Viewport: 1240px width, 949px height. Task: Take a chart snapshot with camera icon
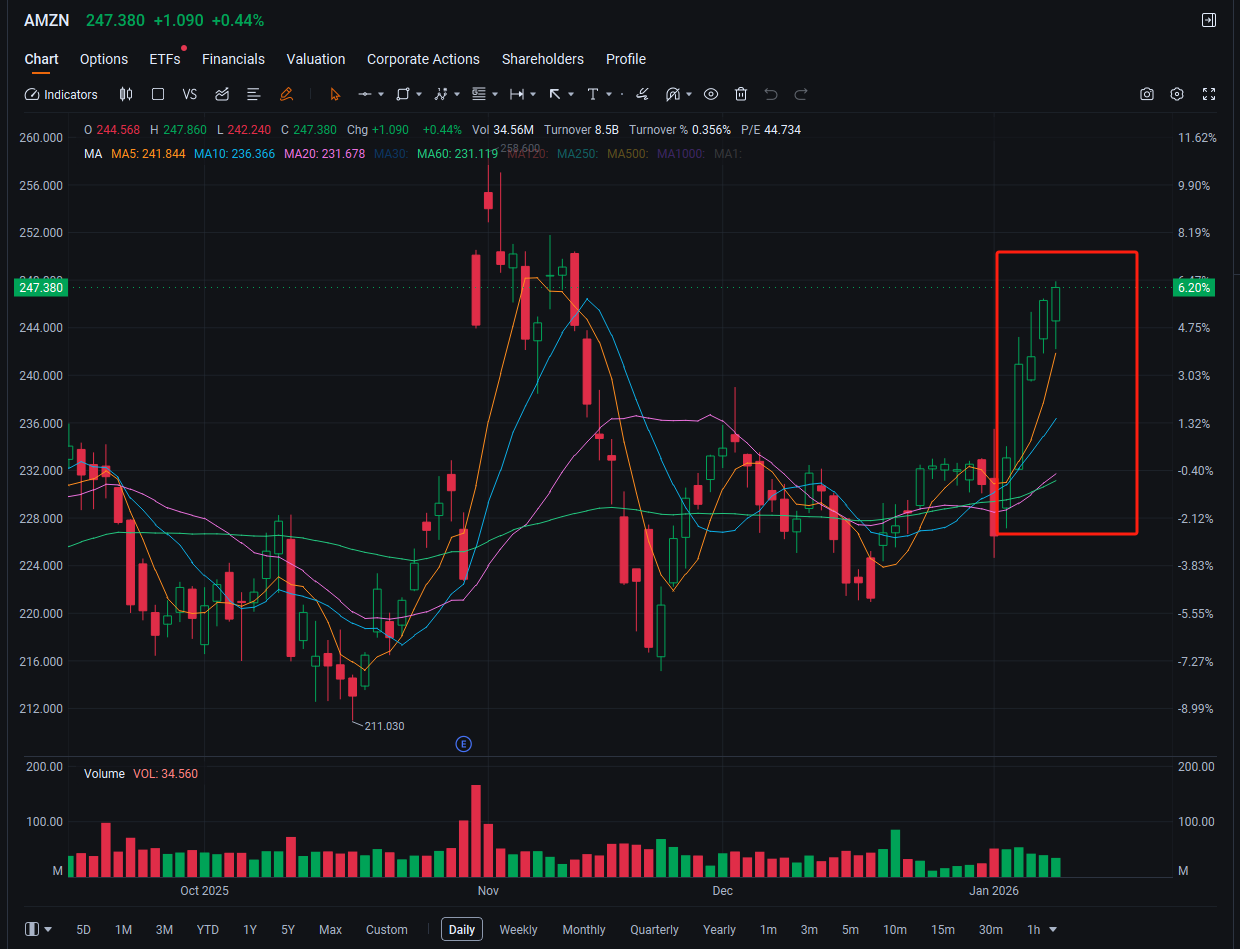1147,94
